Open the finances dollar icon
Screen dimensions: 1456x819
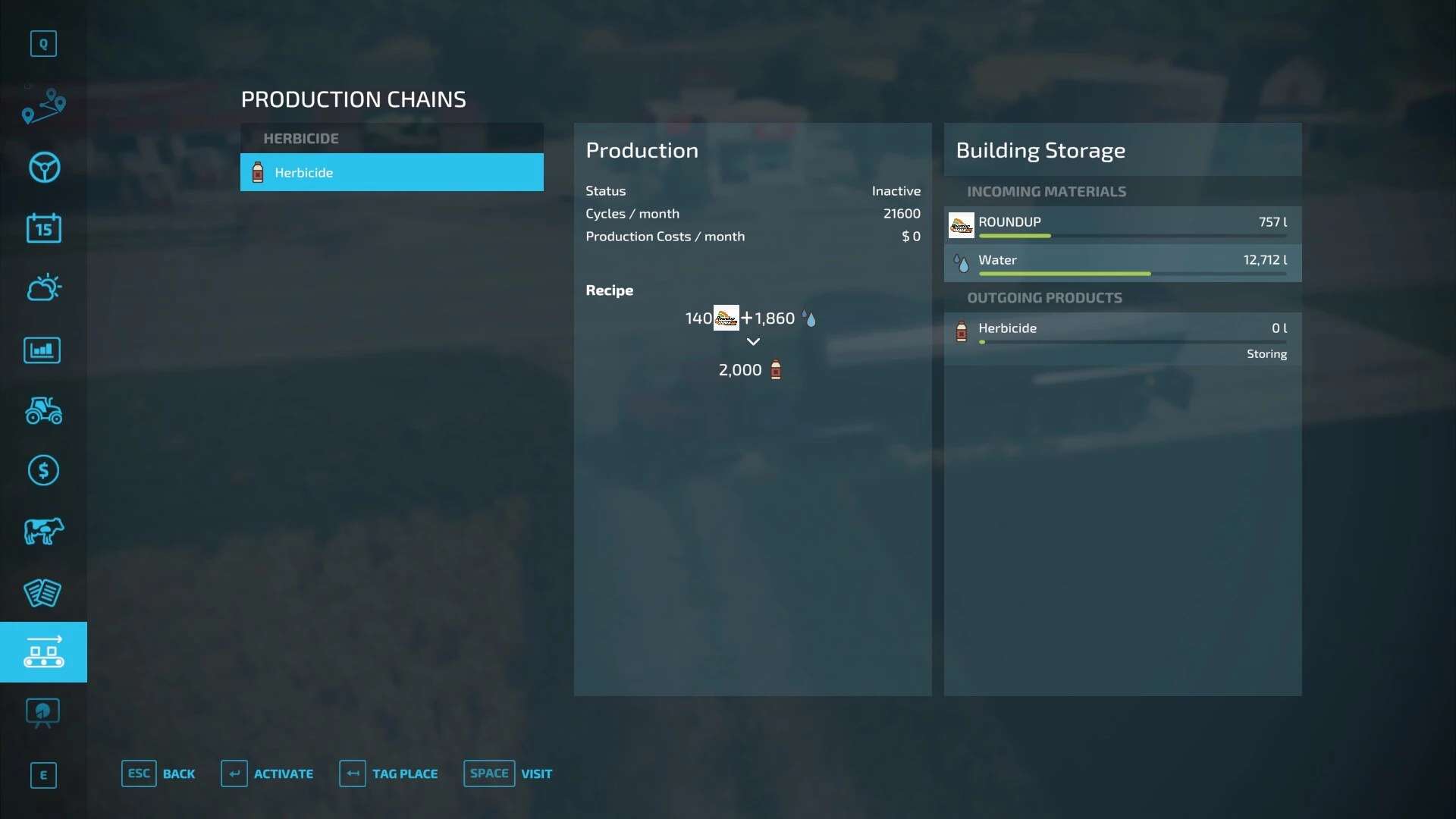43,470
